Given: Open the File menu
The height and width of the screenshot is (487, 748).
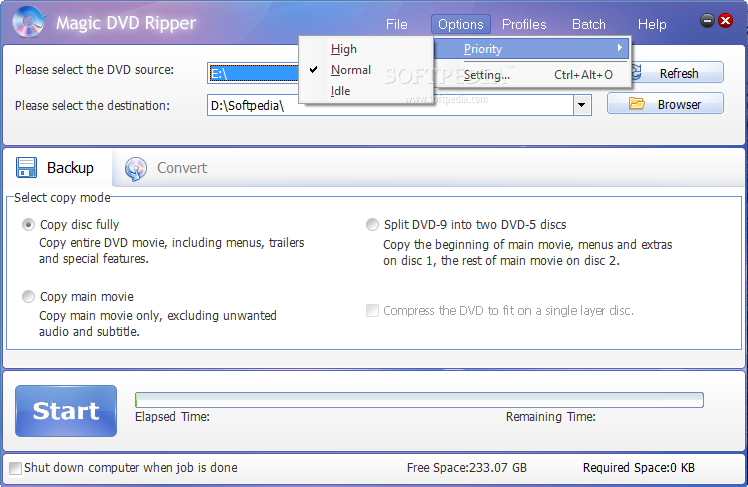Looking at the screenshot, I should coord(396,24).
